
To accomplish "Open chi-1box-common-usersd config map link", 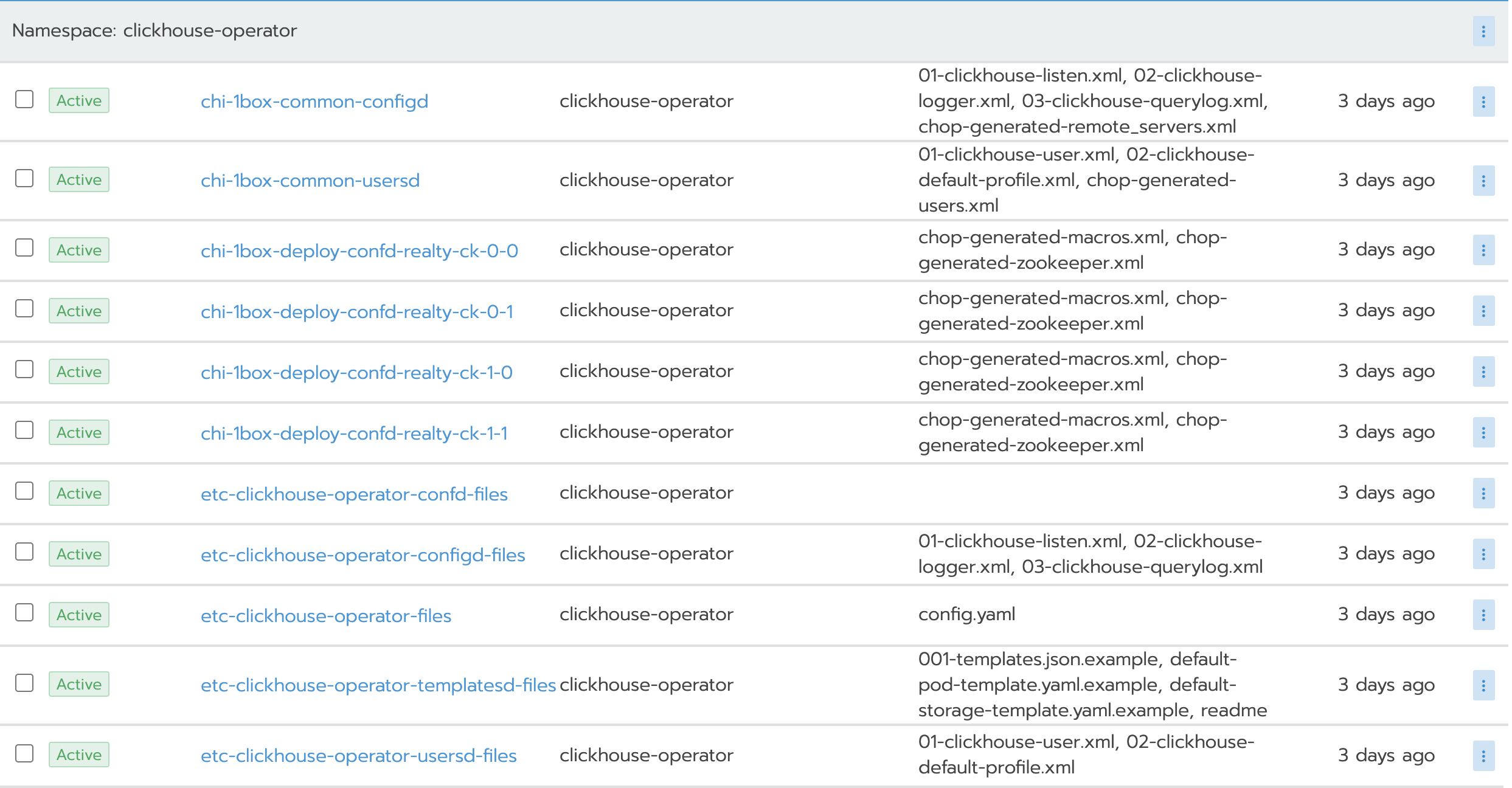I will click(310, 181).
